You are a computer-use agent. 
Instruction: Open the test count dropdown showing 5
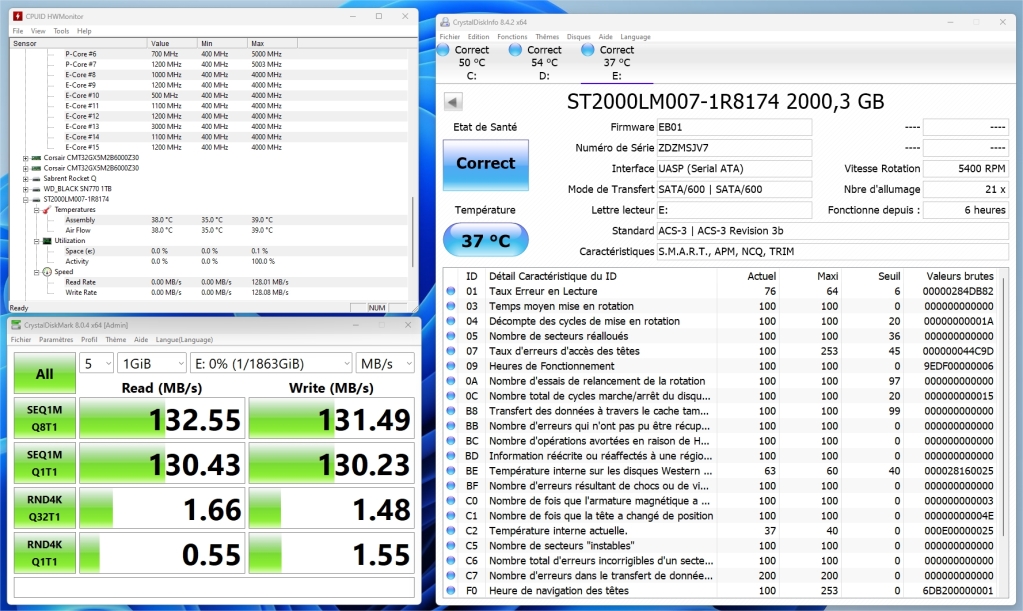click(97, 363)
